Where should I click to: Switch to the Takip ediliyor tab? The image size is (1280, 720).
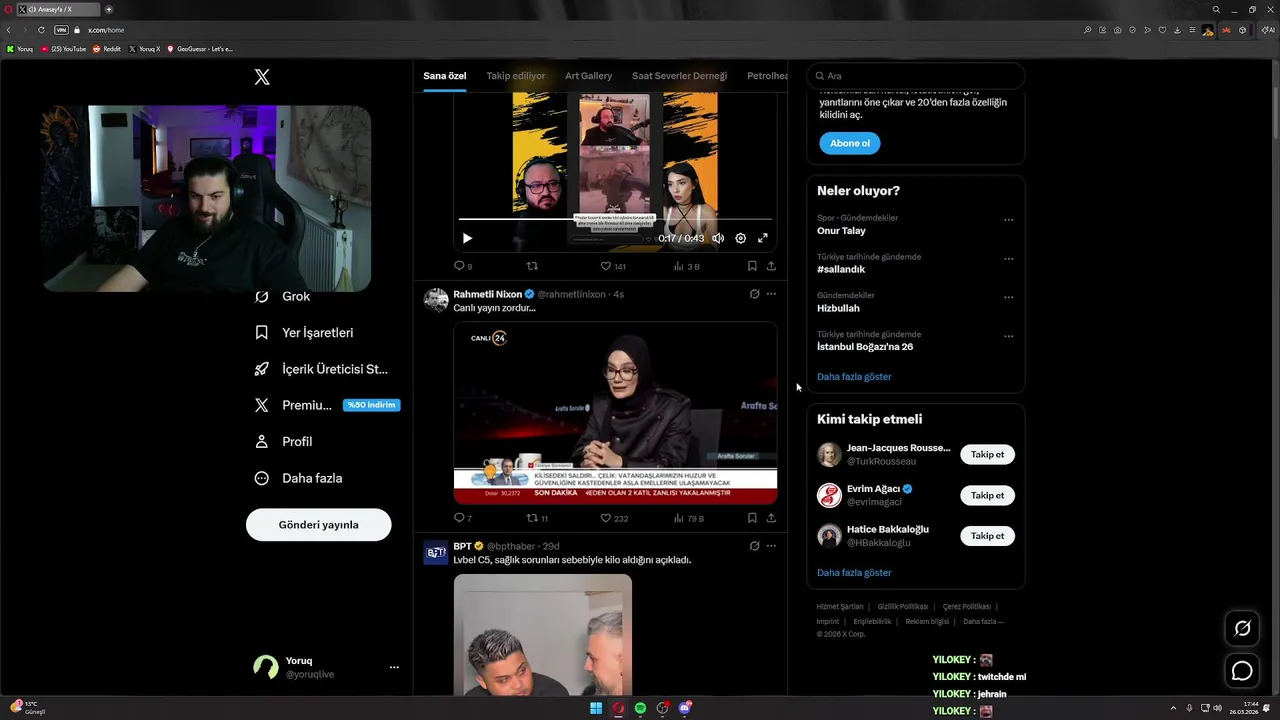click(x=516, y=76)
